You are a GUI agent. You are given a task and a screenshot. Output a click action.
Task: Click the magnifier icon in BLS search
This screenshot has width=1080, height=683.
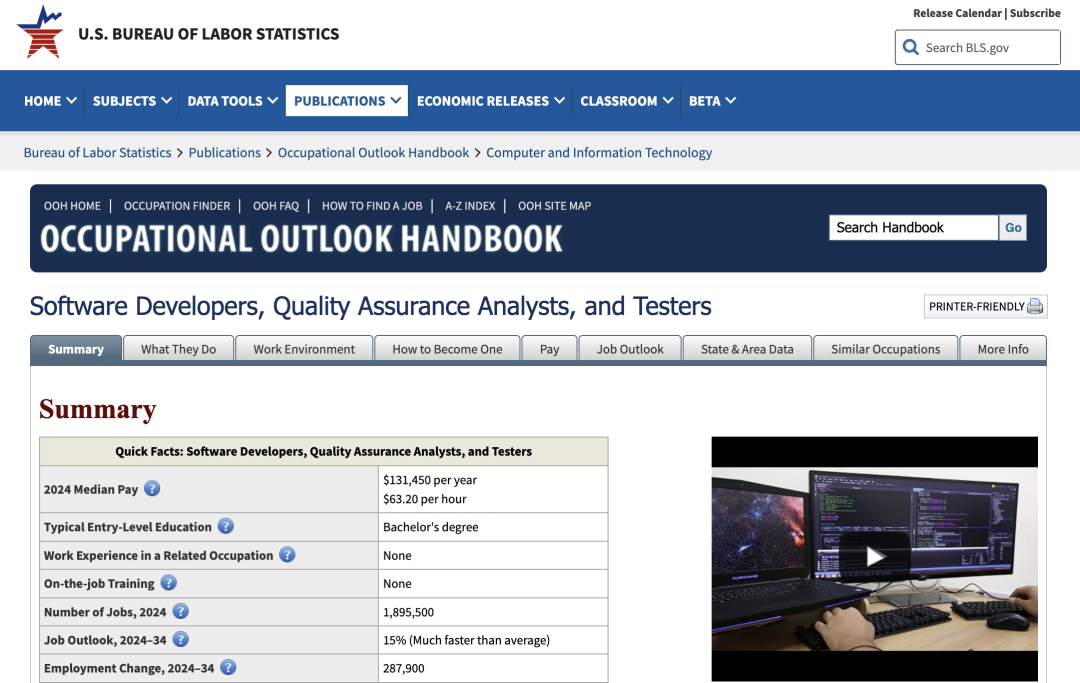pos(910,47)
